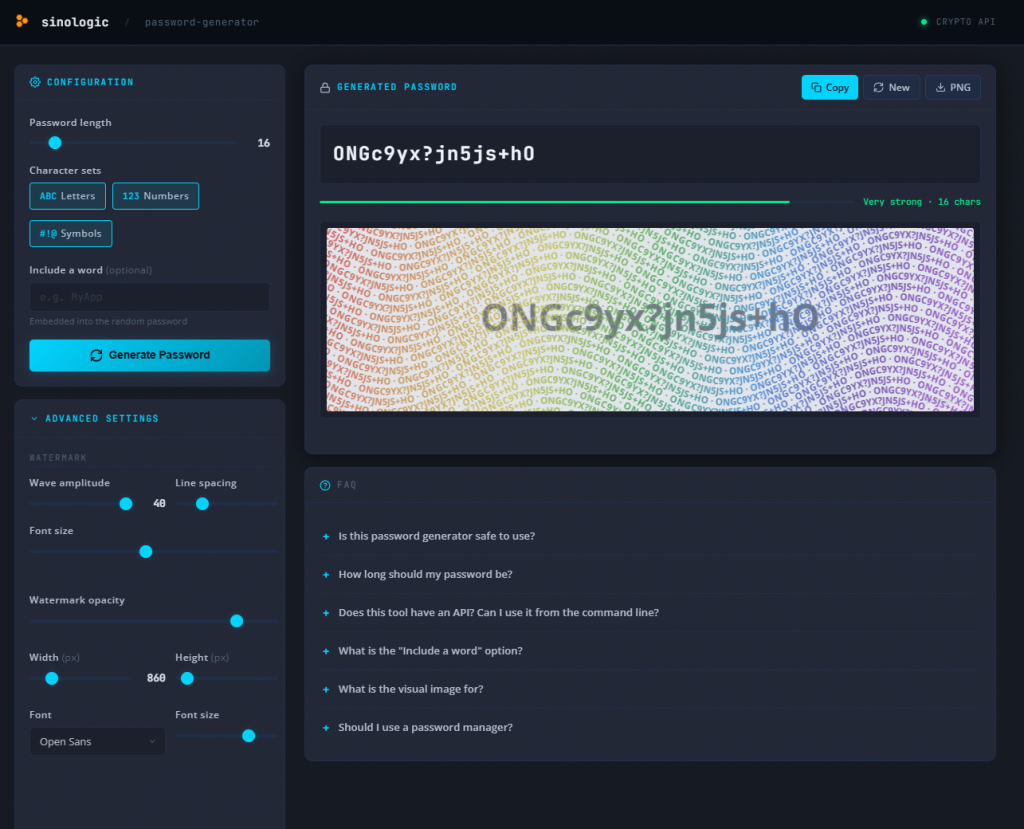Screen dimensions: 1024x829
Task: Toggle the ABC Letters character set
Action: (x=67, y=196)
